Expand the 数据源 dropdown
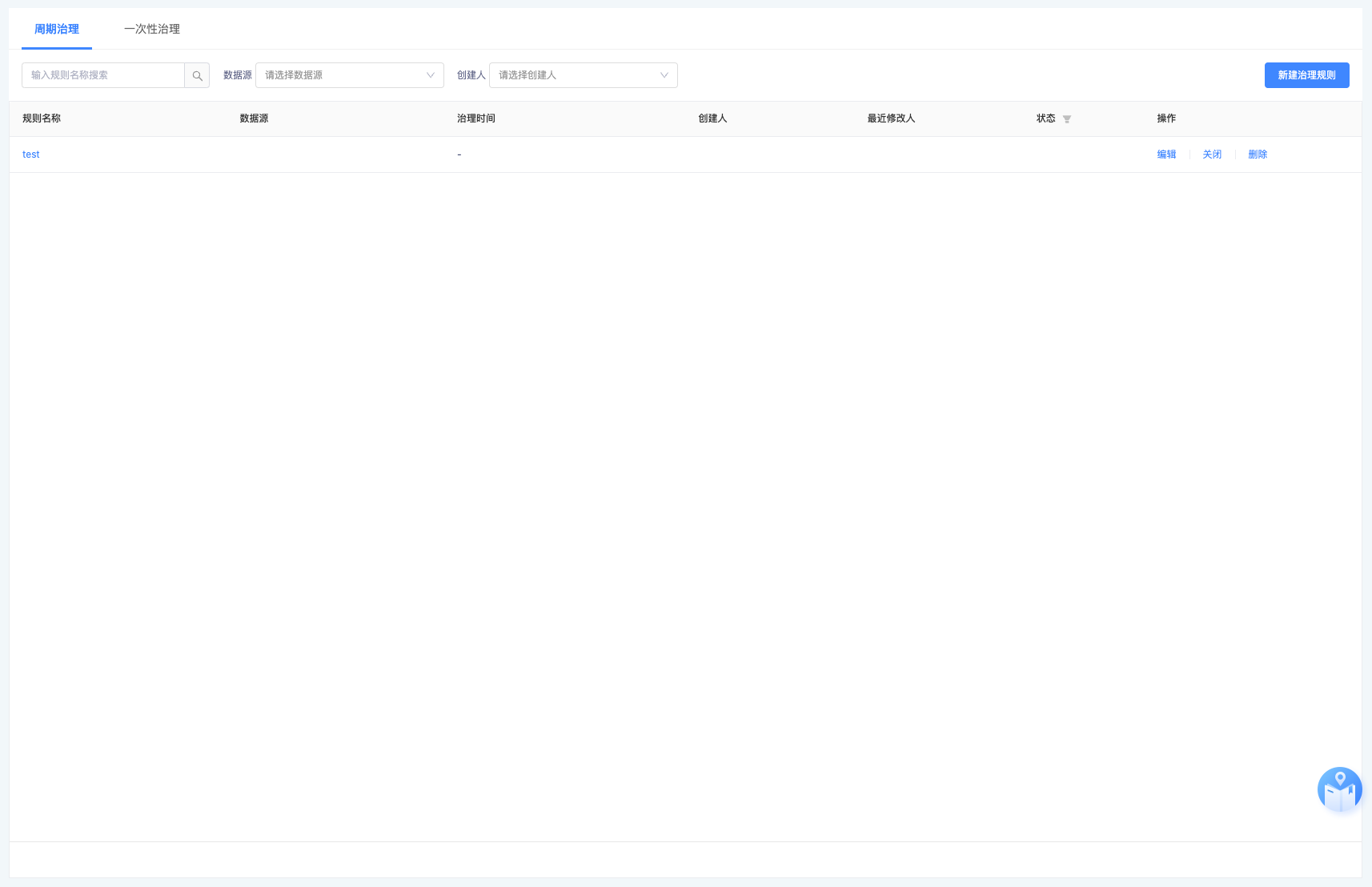This screenshot has height=887, width=1372. tap(350, 75)
